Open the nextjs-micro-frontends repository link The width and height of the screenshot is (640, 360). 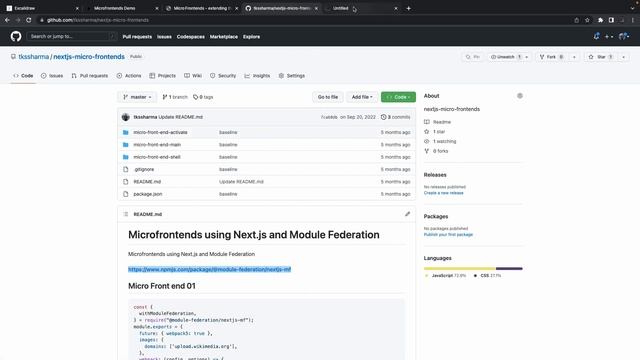[x=89, y=57]
